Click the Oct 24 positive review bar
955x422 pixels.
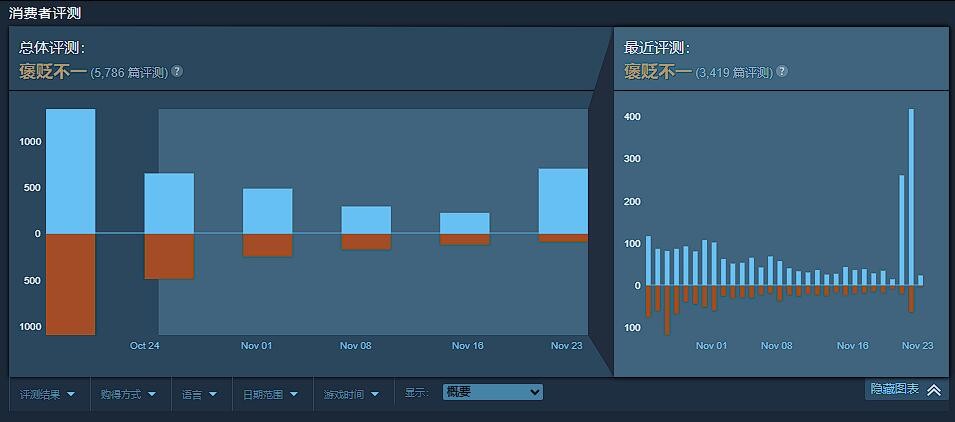[x=169, y=203]
